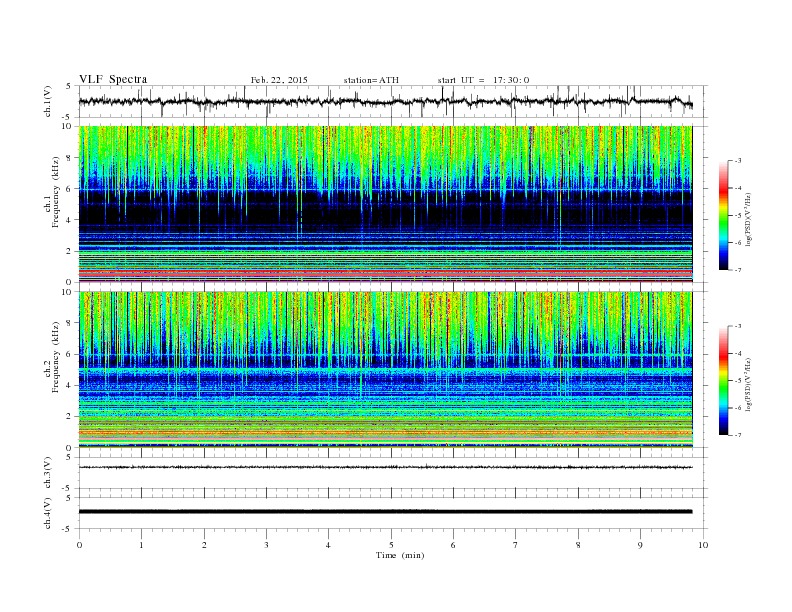Click the "8" kHz tick on ch.1 frequency axis
The image size is (792, 612).
69,158
